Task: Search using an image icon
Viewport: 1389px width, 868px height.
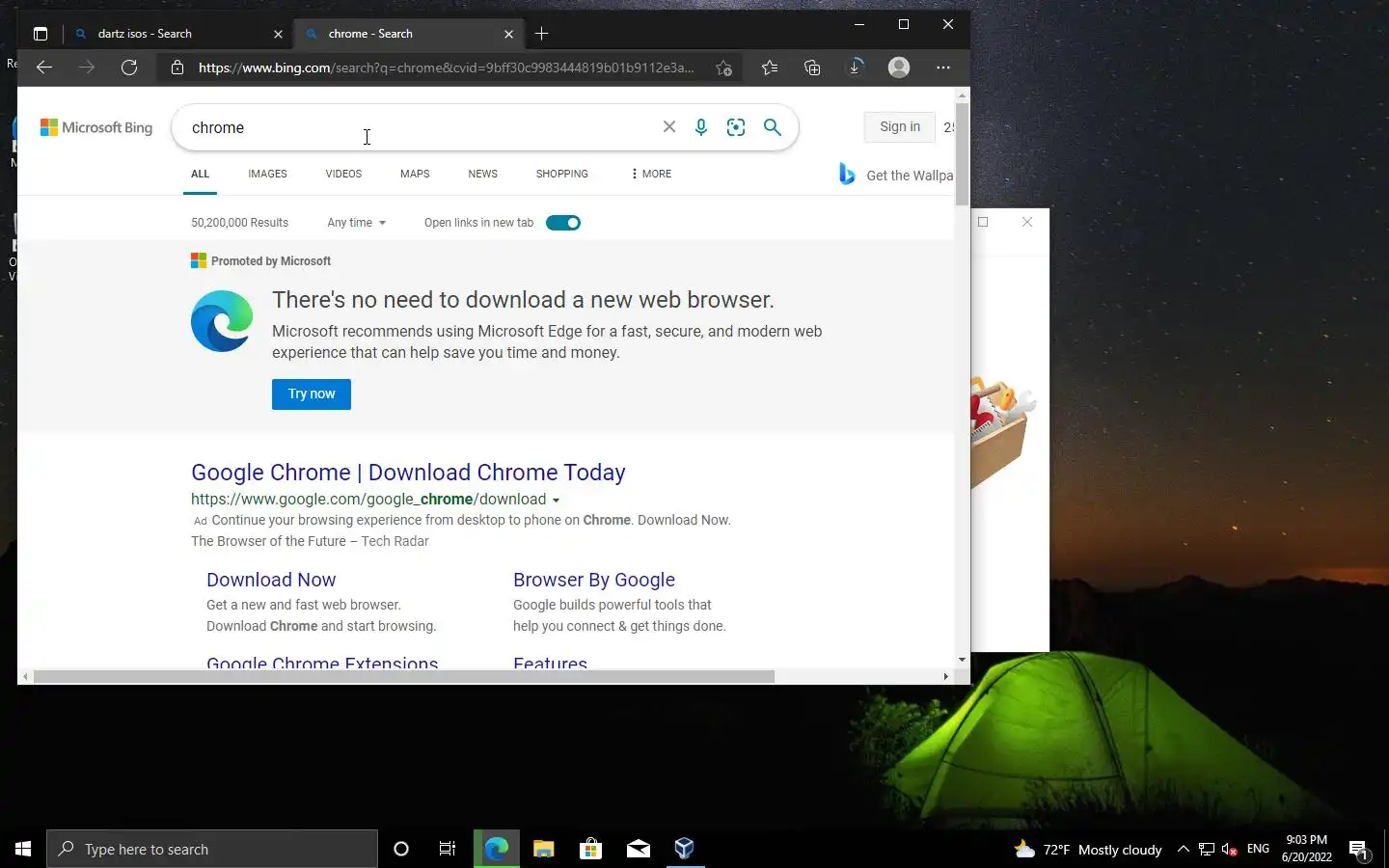Action: click(x=736, y=127)
